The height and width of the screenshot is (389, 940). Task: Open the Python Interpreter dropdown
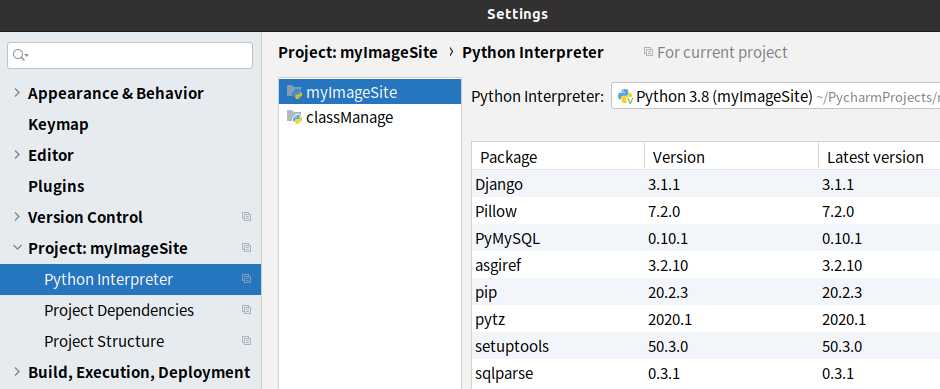[x=775, y=97]
